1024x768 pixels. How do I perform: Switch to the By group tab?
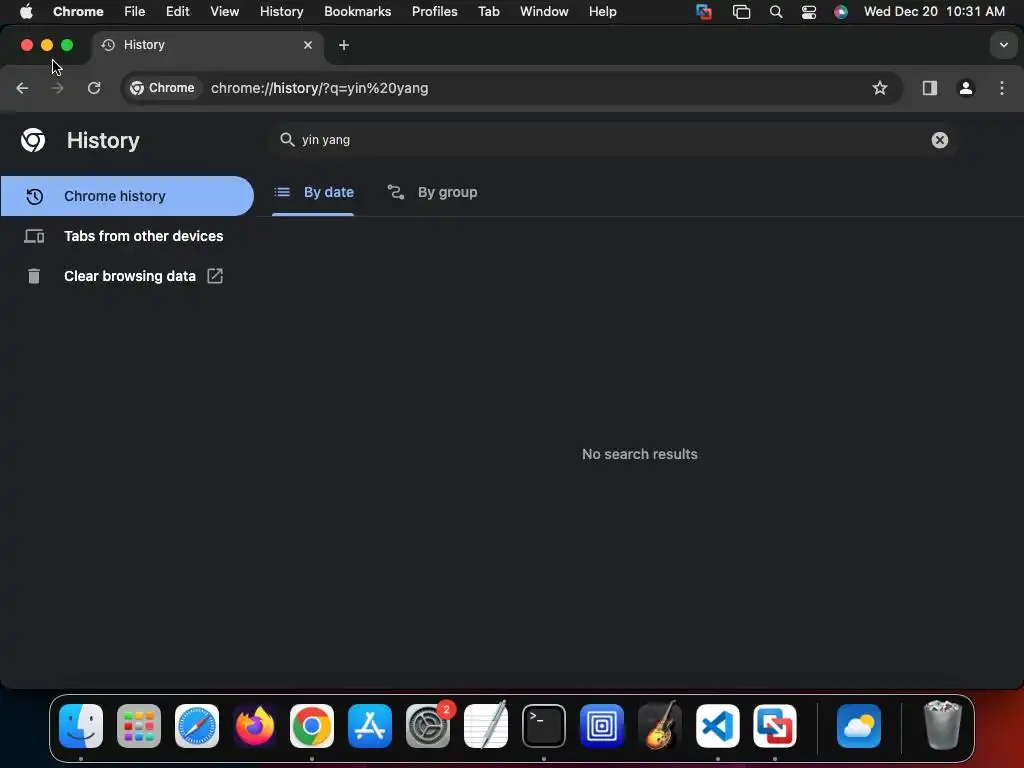point(432,193)
